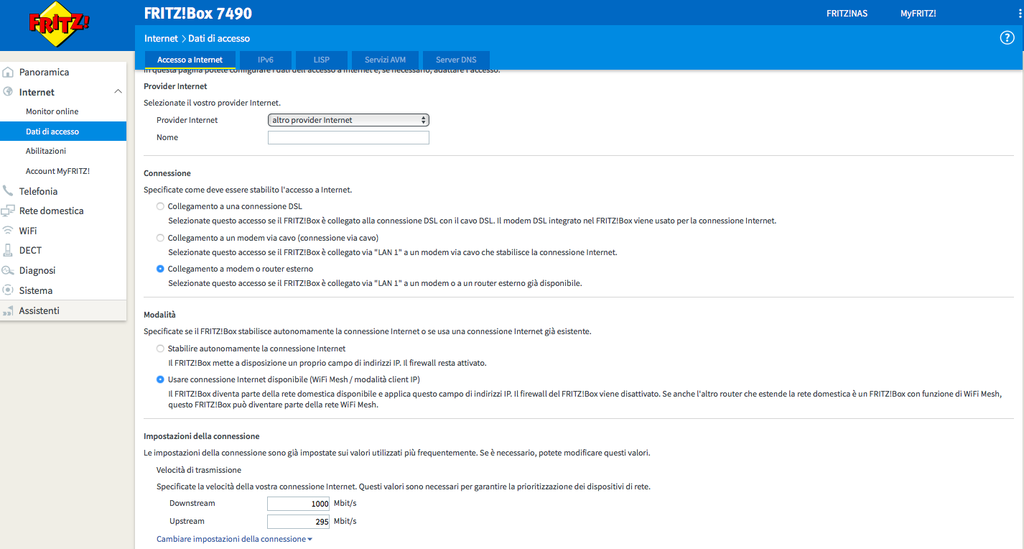Click the Diagnosi icon
The width and height of the screenshot is (1024, 549).
[8, 270]
